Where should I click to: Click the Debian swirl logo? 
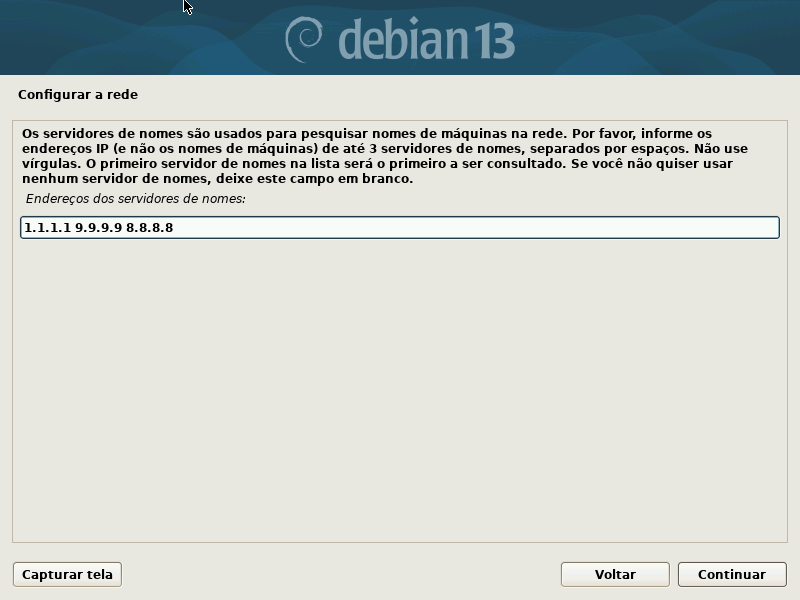pyautogui.click(x=304, y=40)
